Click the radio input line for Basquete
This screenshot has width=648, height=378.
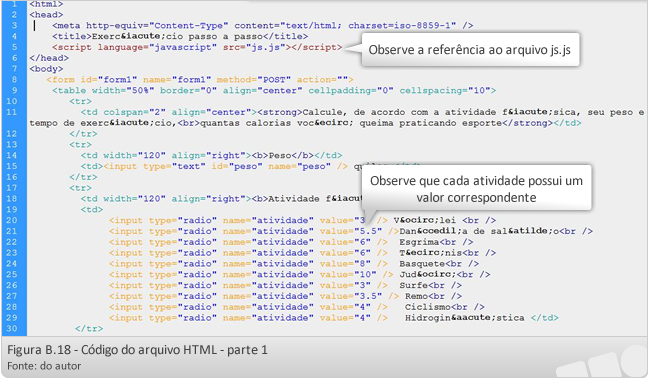click(x=294, y=264)
